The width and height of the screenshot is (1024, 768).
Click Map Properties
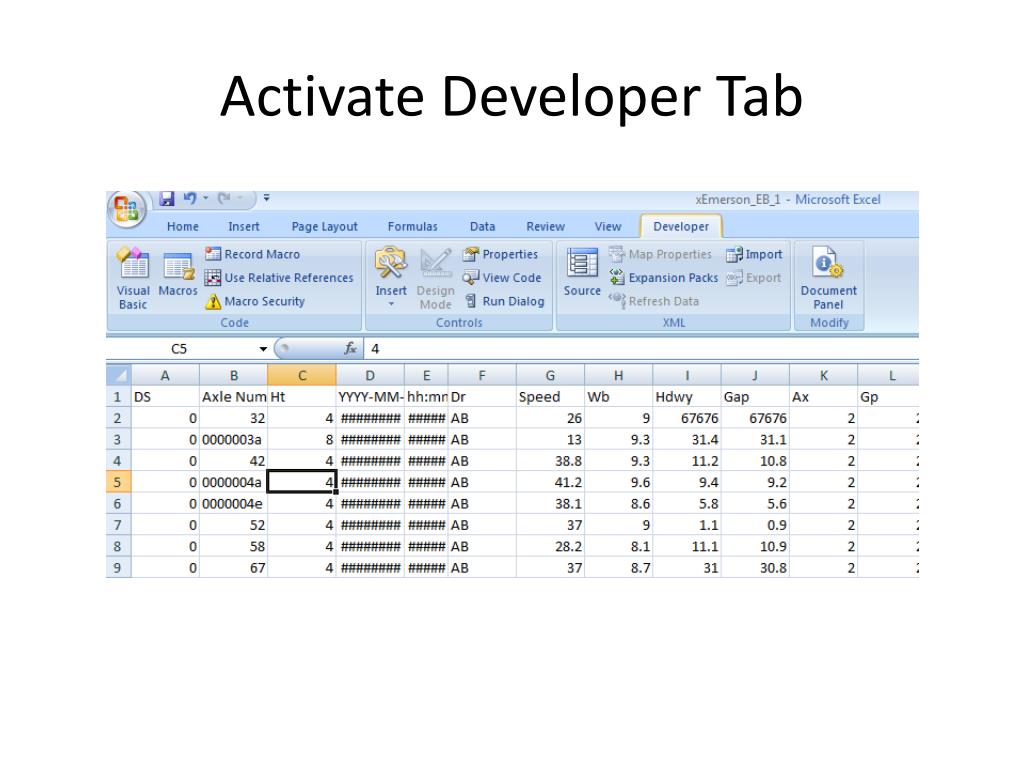point(660,254)
